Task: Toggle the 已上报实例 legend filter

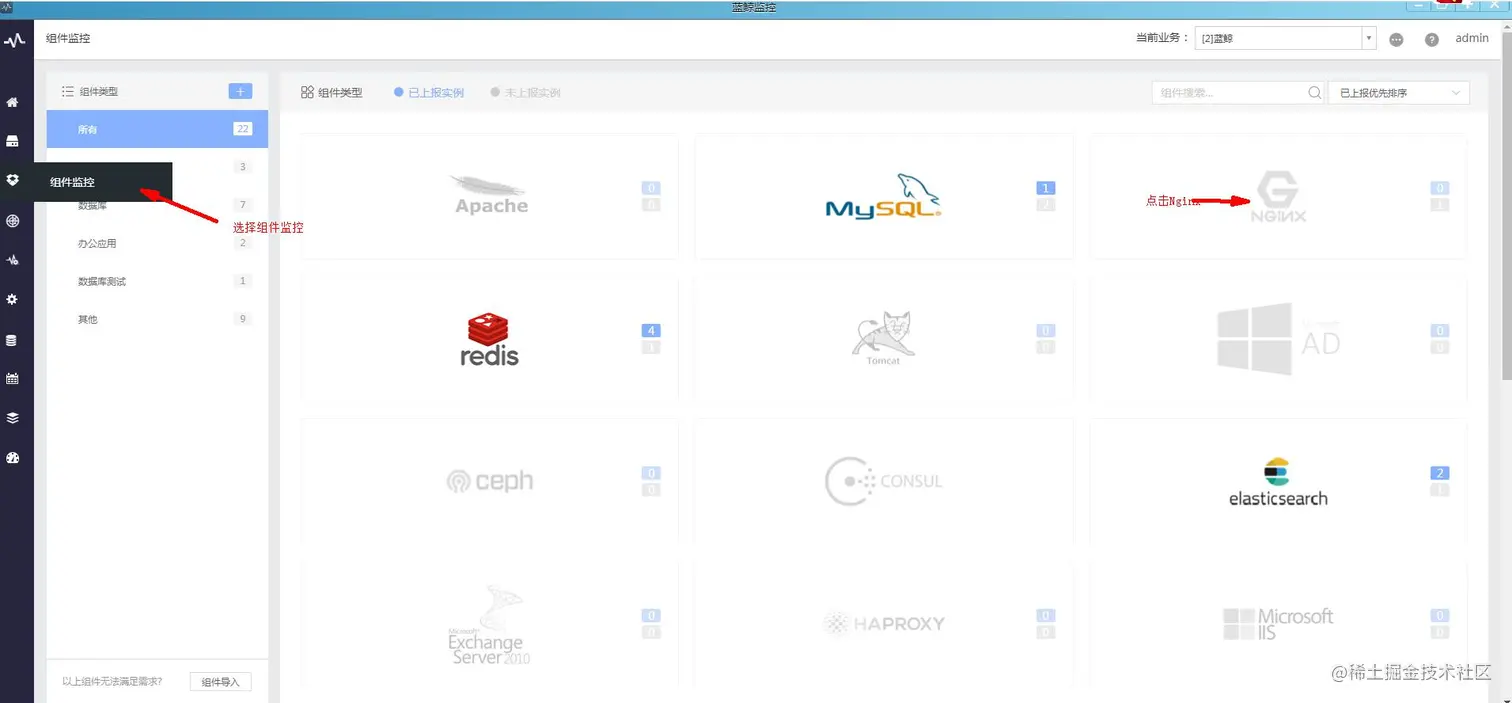Action: 429,92
